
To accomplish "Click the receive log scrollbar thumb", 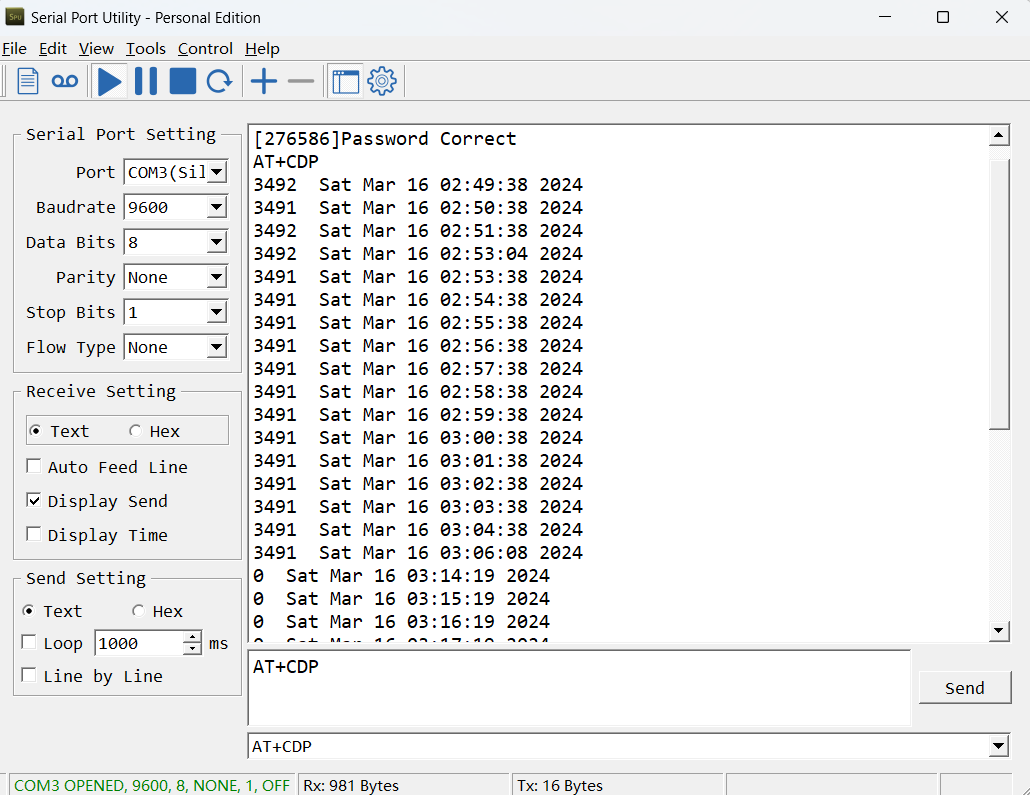I will coord(998,294).
